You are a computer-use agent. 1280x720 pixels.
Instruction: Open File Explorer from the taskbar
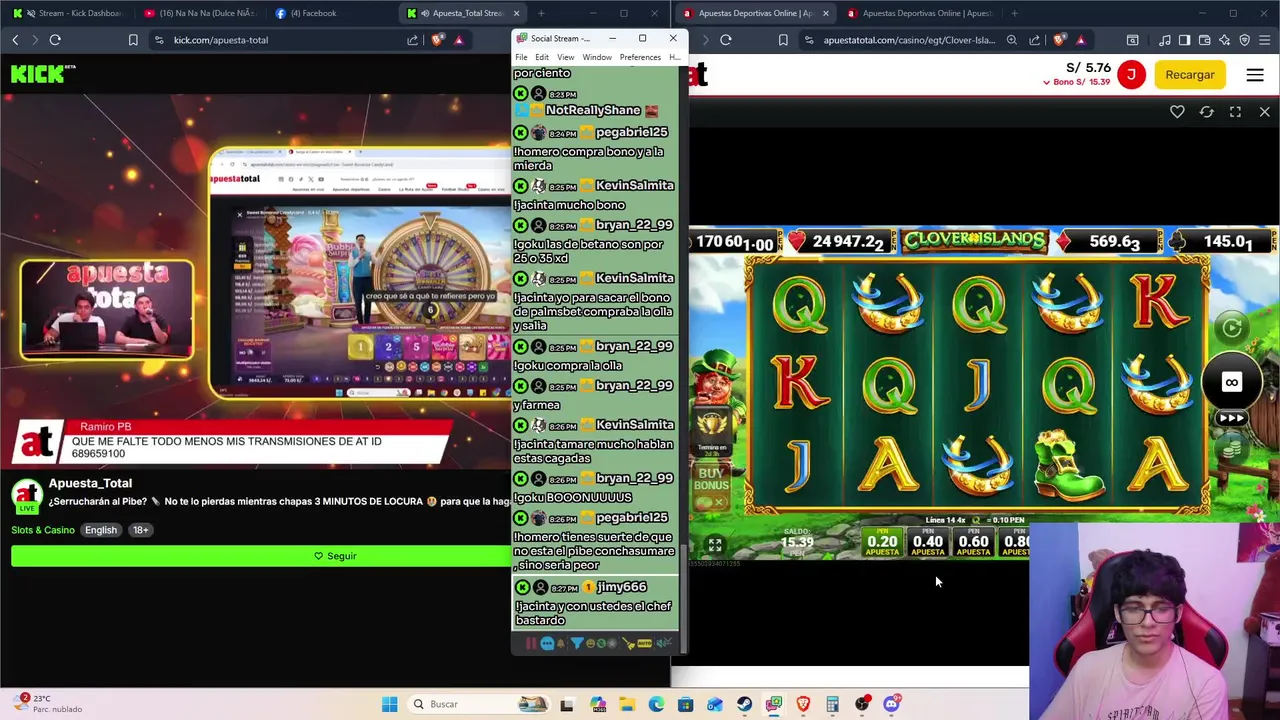coord(627,704)
